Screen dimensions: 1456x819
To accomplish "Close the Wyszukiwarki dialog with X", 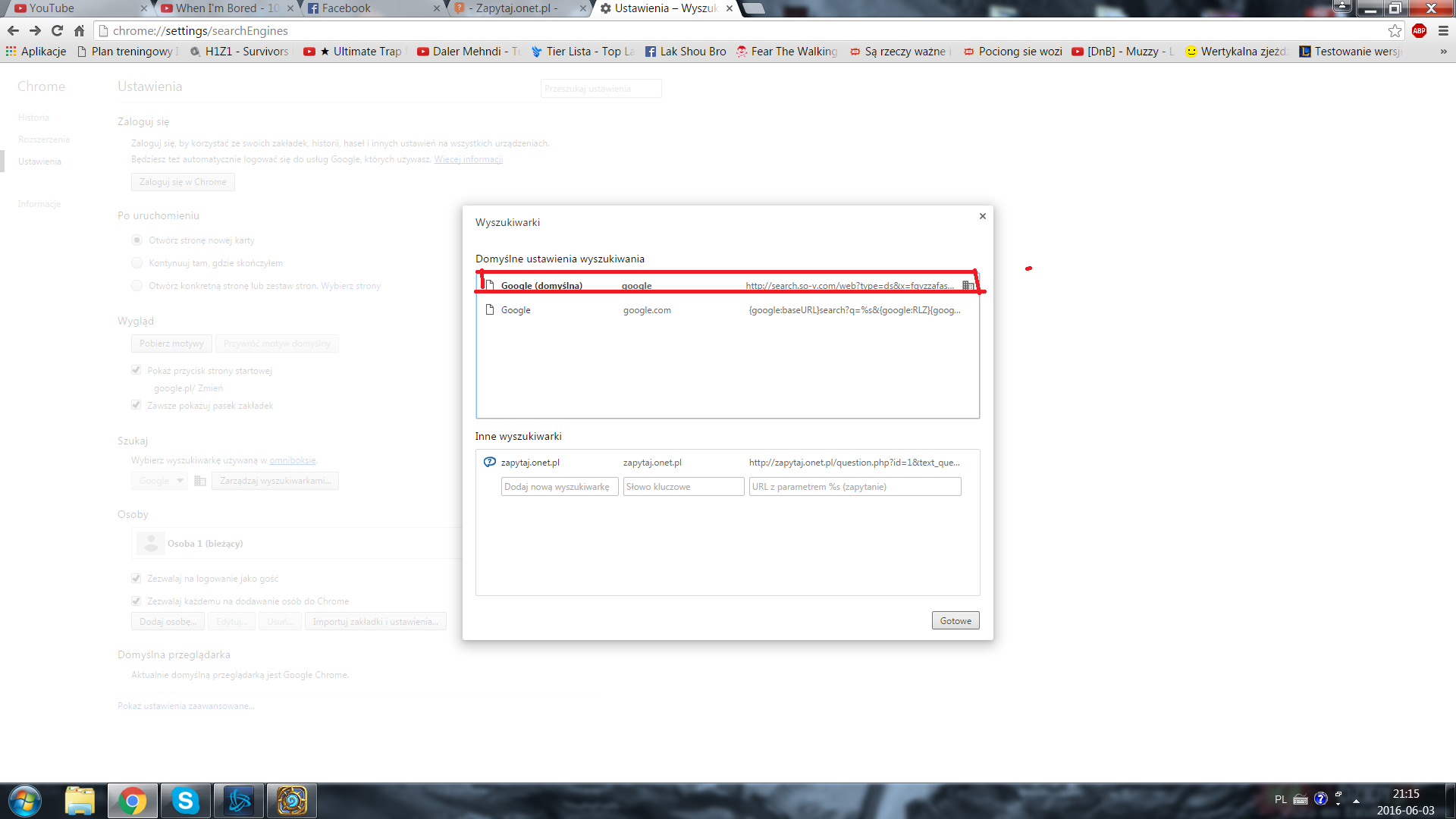I will (983, 216).
